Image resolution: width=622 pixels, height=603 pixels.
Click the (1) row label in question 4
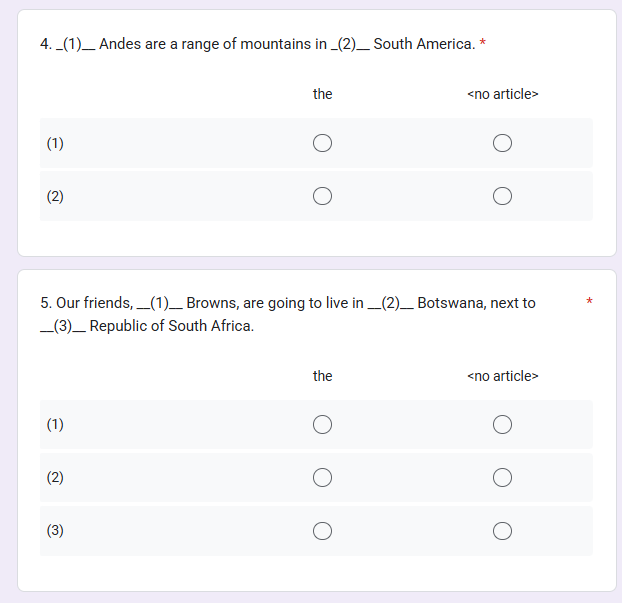55,143
